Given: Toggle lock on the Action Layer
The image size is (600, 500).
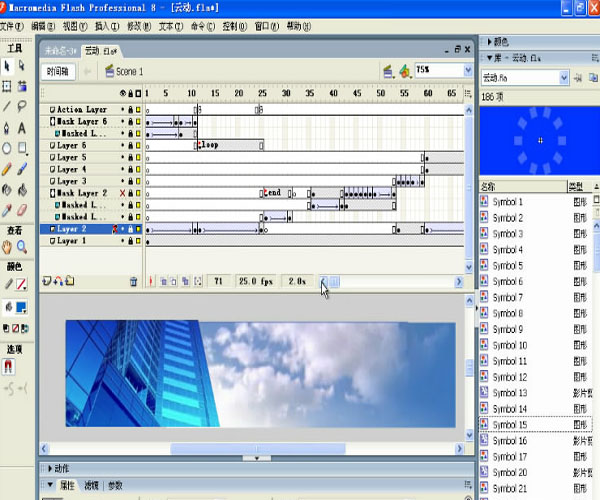Looking at the screenshot, I should coord(130,109).
